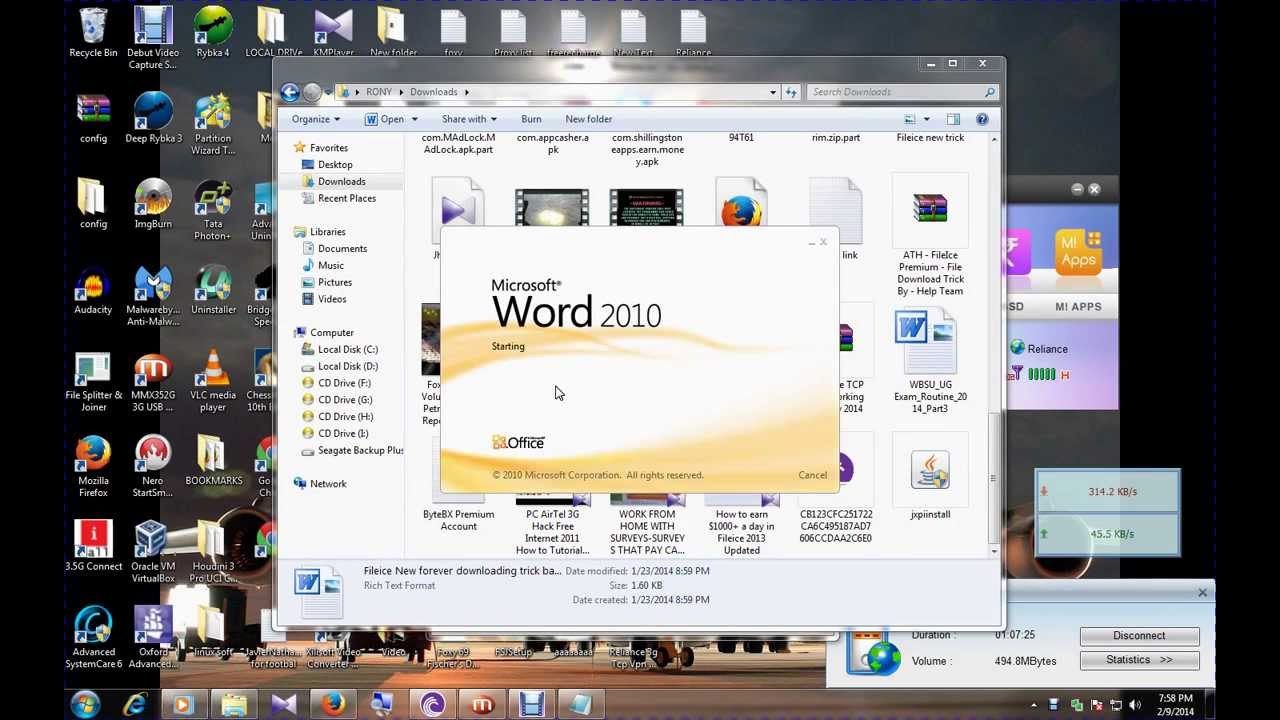This screenshot has width=1280, height=720.
Task: Click RONY in the address breadcrumb
Action: (x=379, y=92)
